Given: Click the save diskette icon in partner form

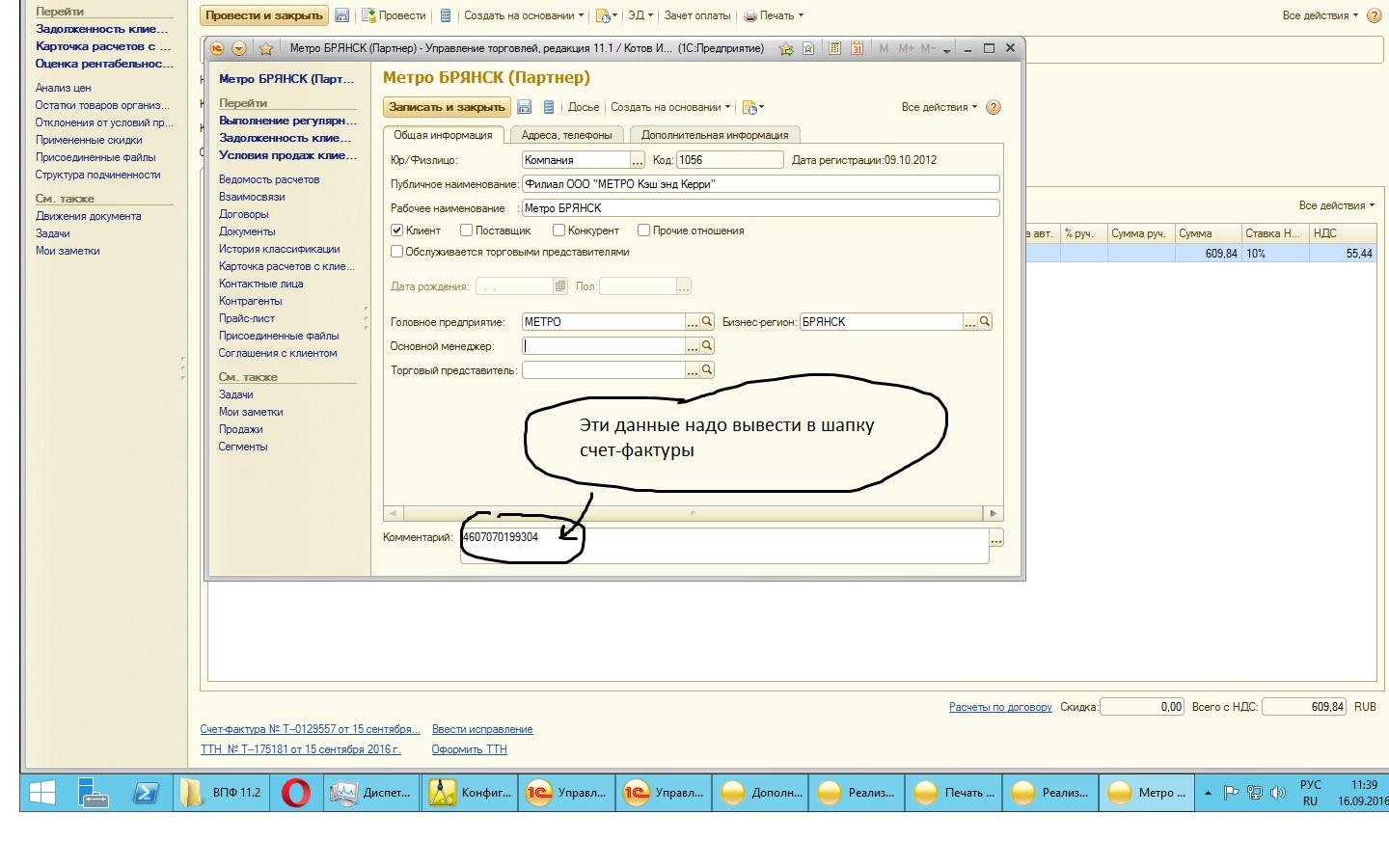Looking at the screenshot, I should [525, 107].
